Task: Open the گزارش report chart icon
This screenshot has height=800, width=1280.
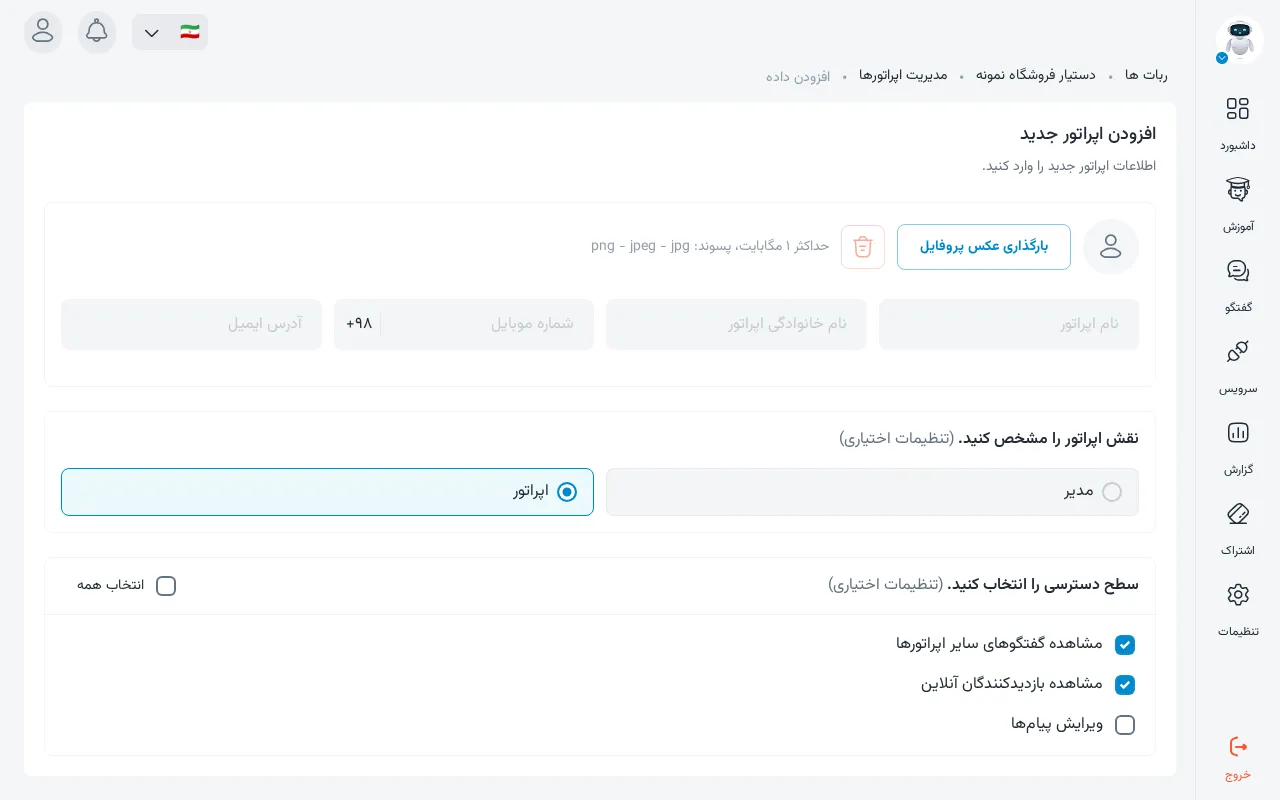Action: 1238,433
